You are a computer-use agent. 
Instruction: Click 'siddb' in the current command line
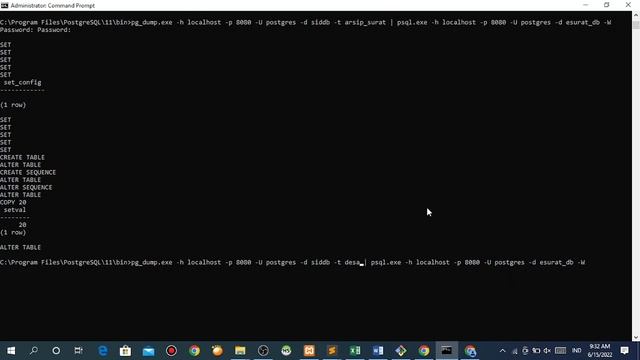coord(320,262)
